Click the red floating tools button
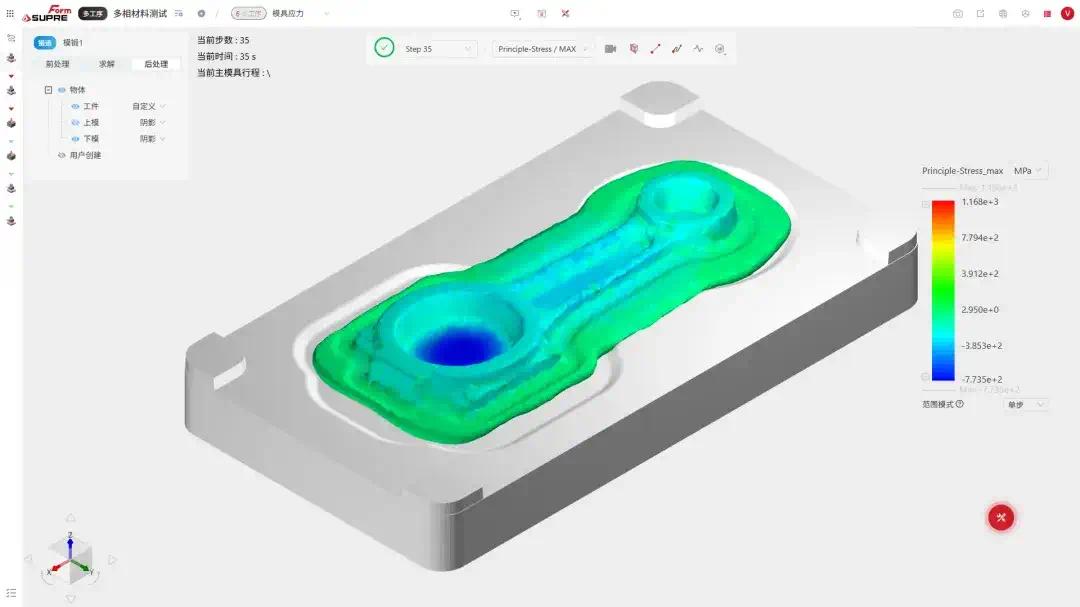 tap(1001, 517)
